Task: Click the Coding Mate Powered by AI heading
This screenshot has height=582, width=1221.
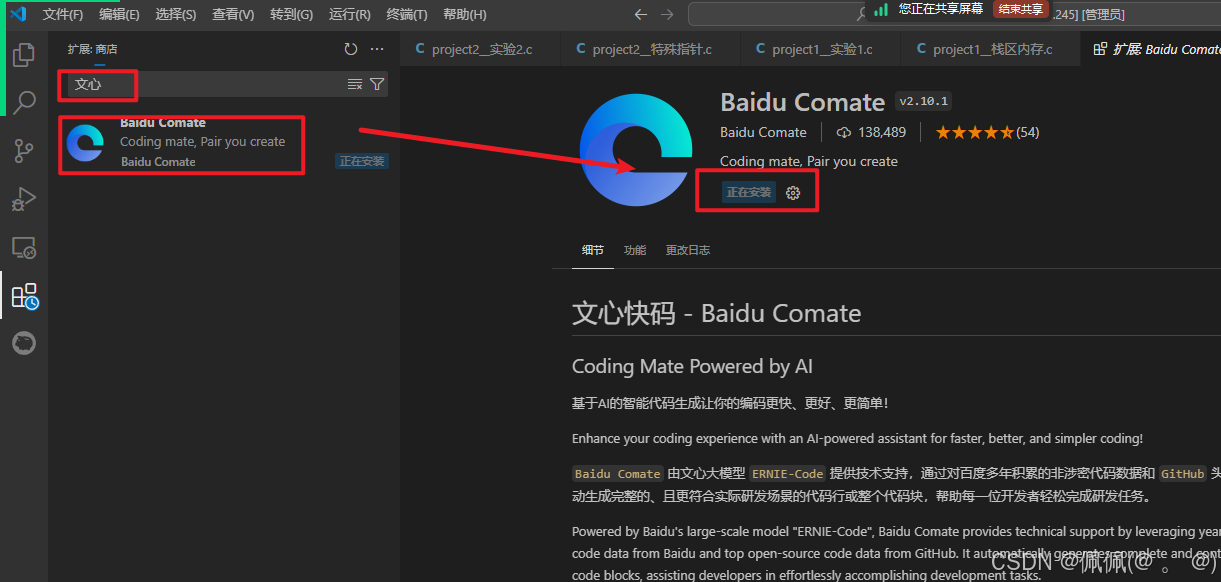Action: 692,366
